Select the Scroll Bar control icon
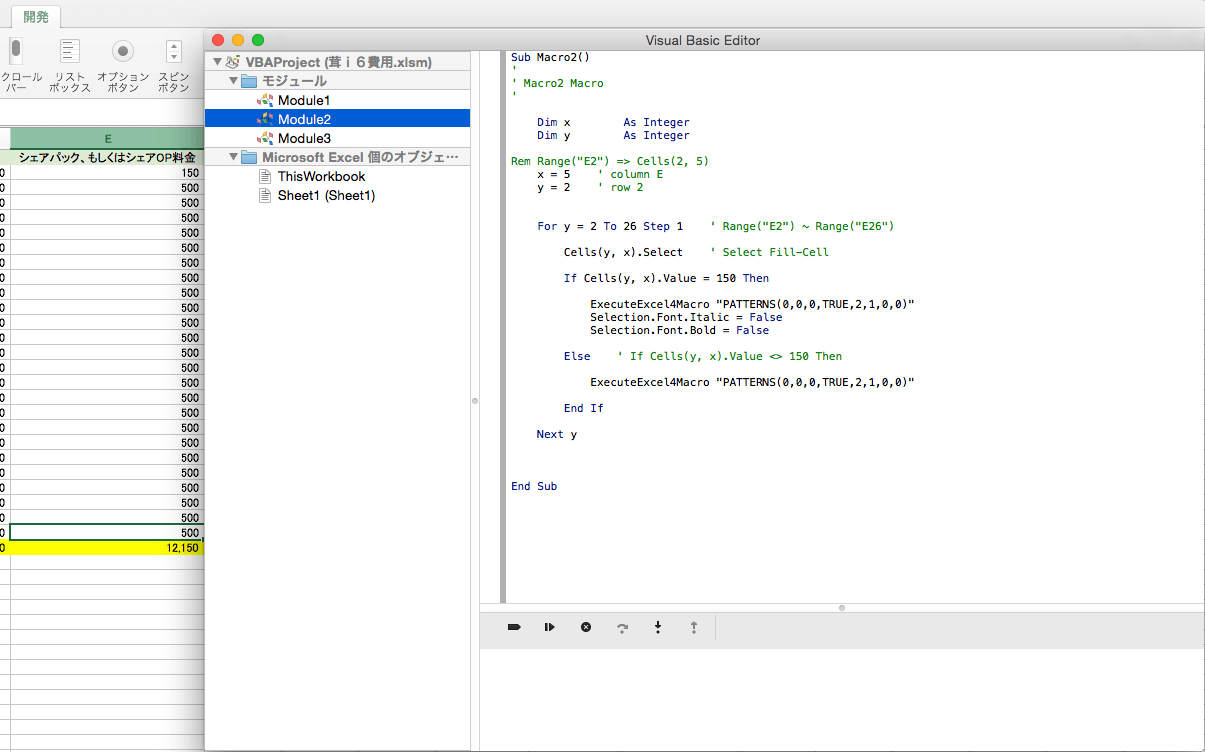 (x=16, y=52)
